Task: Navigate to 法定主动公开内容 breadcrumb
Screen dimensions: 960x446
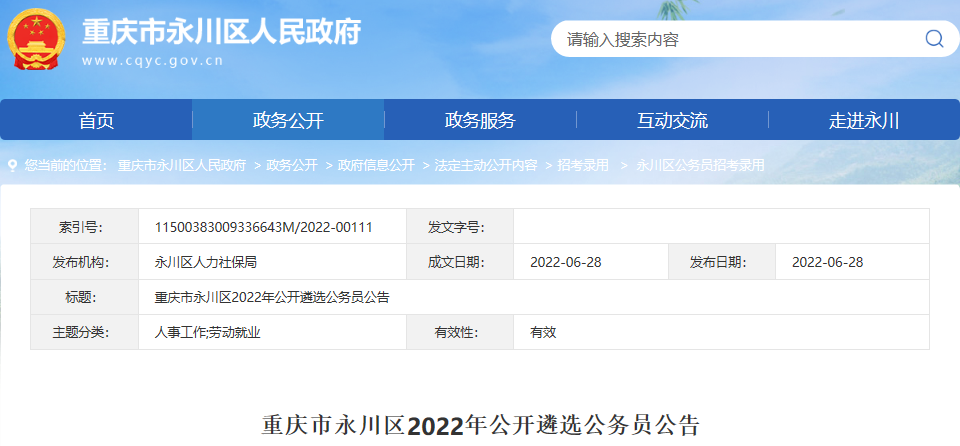Action: click(x=486, y=165)
